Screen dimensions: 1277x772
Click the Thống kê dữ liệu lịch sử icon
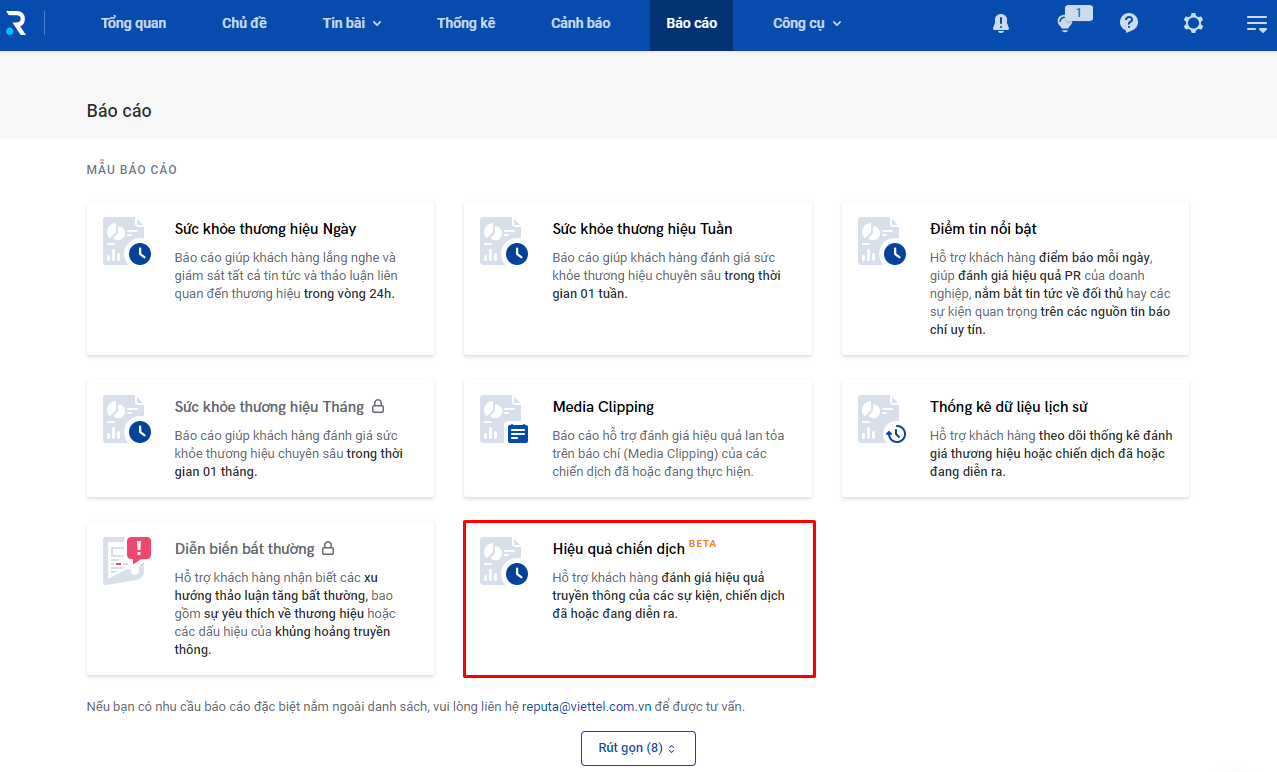(882, 419)
